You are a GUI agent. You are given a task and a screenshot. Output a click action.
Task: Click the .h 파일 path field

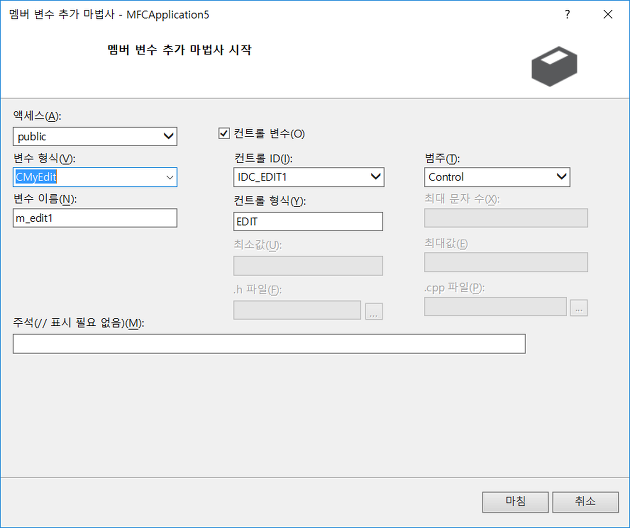pos(297,310)
